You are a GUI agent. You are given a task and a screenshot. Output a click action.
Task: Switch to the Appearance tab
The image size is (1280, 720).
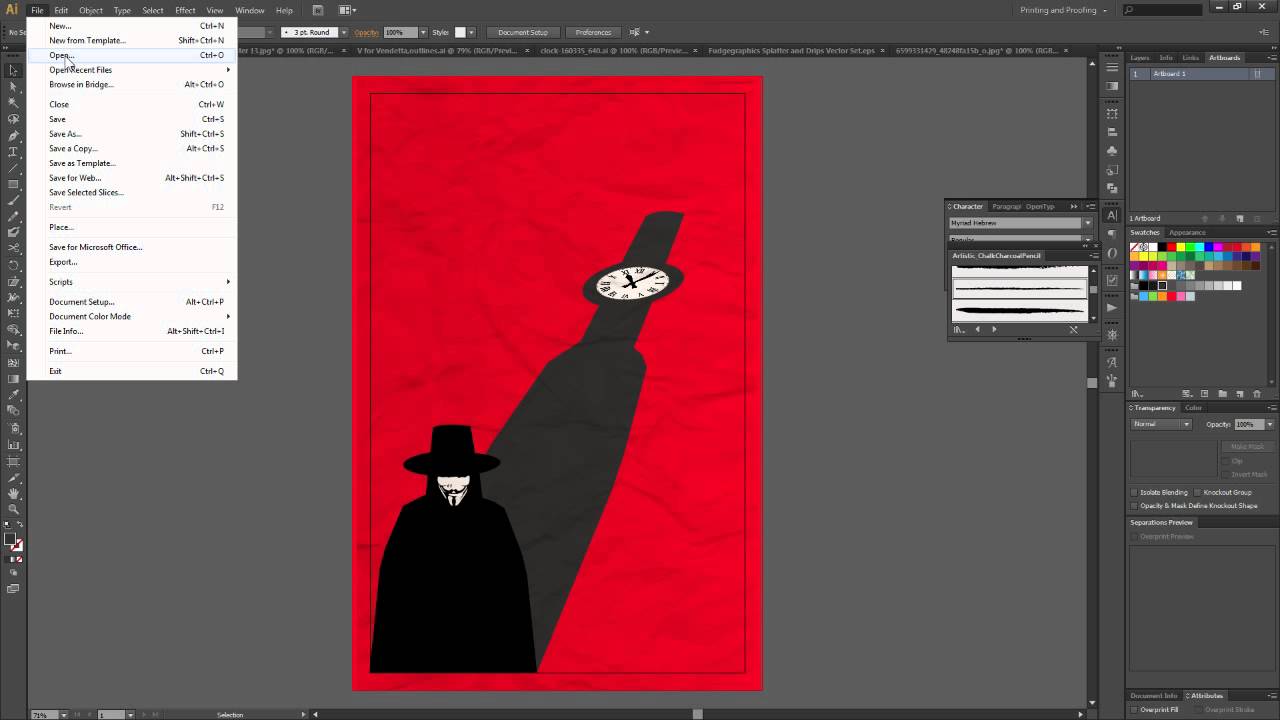(x=1187, y=233)
